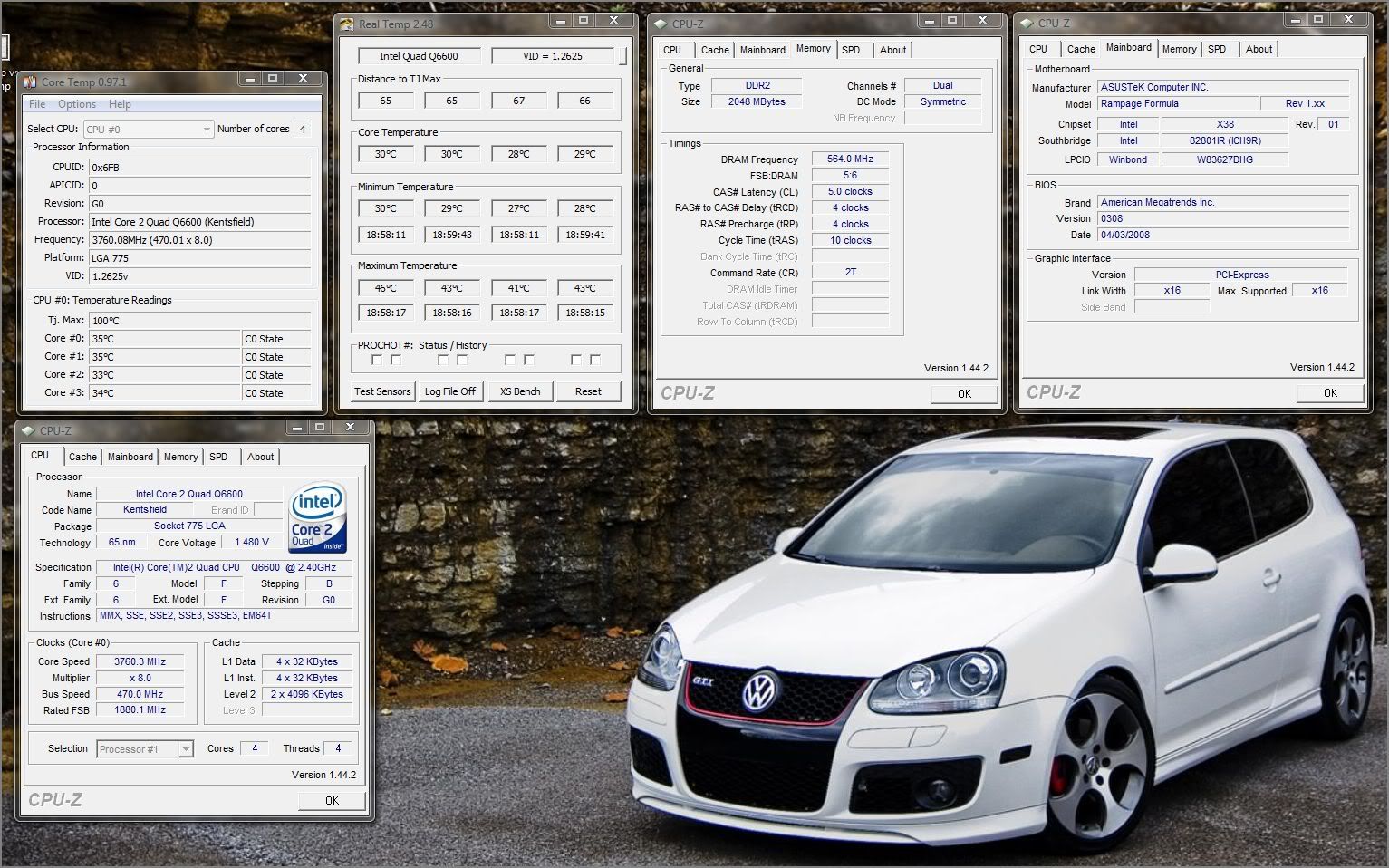The width and height of the screenshot is (1389, 868).
Task: Tick the rightmost PROCHOT history checkbox
Action: (x=595, y=360)
